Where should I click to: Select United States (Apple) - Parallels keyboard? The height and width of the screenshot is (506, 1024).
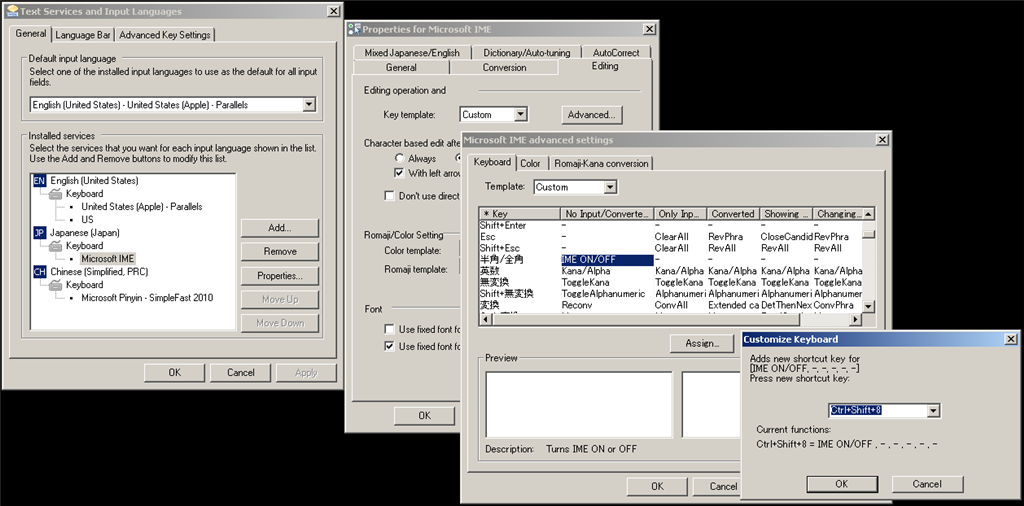pos(142,206)
